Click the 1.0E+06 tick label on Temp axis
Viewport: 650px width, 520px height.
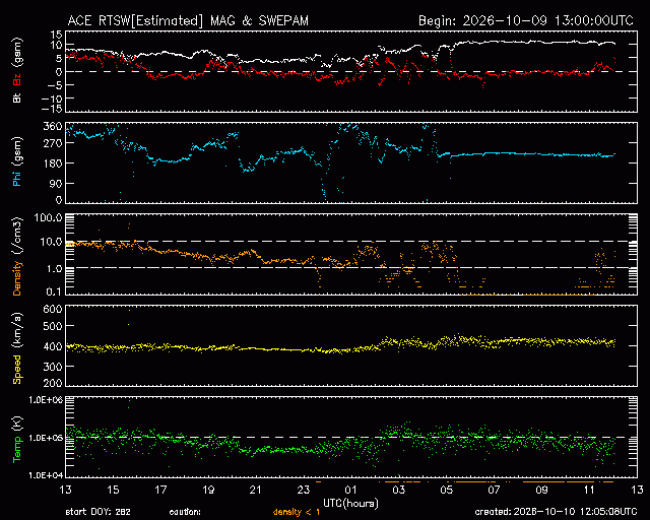(x=46, y=400)
